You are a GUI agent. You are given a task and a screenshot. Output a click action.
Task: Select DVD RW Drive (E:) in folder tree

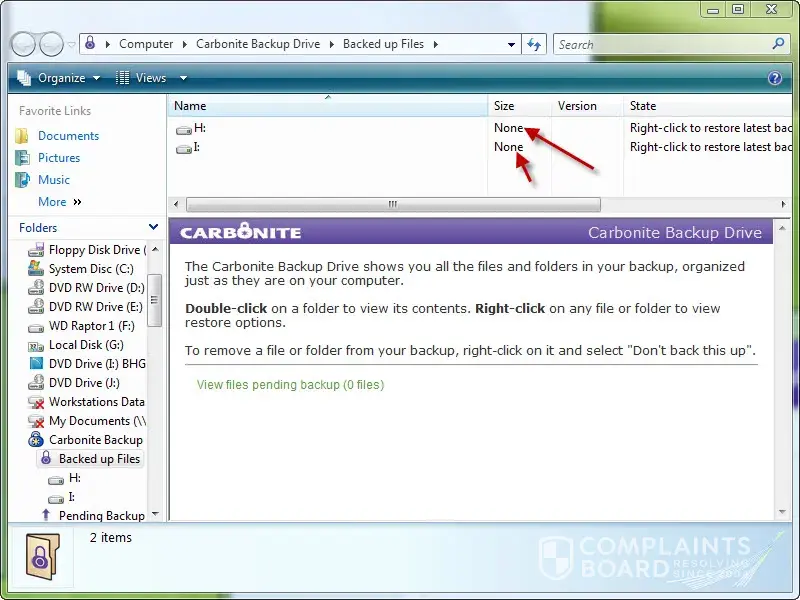pos(85,307)
